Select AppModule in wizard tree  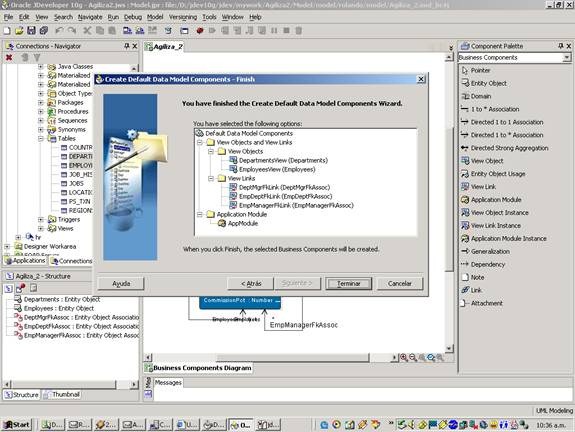coord(238,223)
